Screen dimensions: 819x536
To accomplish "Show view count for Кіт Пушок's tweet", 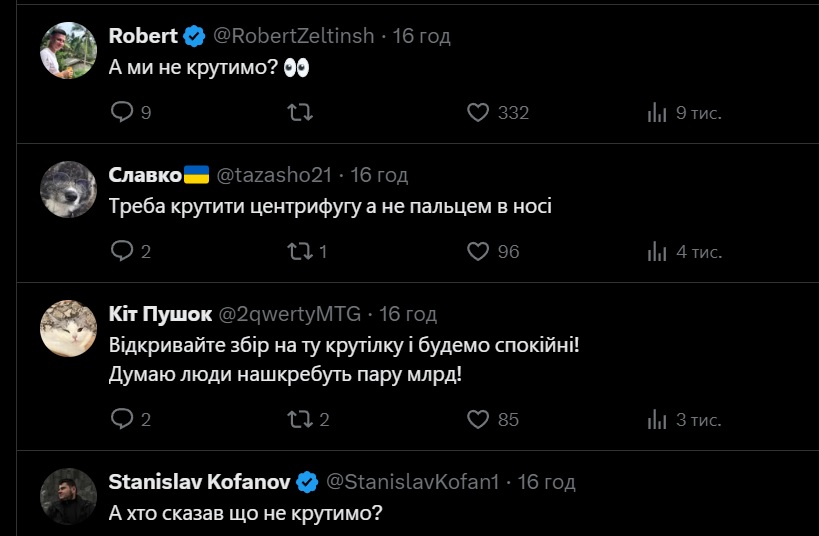I will coord(657,419).
